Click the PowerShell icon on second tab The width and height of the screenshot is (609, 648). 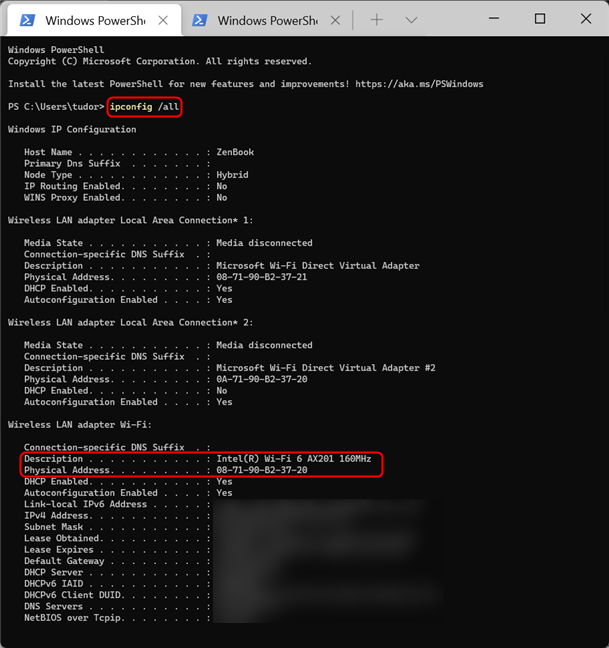point(200,20)
